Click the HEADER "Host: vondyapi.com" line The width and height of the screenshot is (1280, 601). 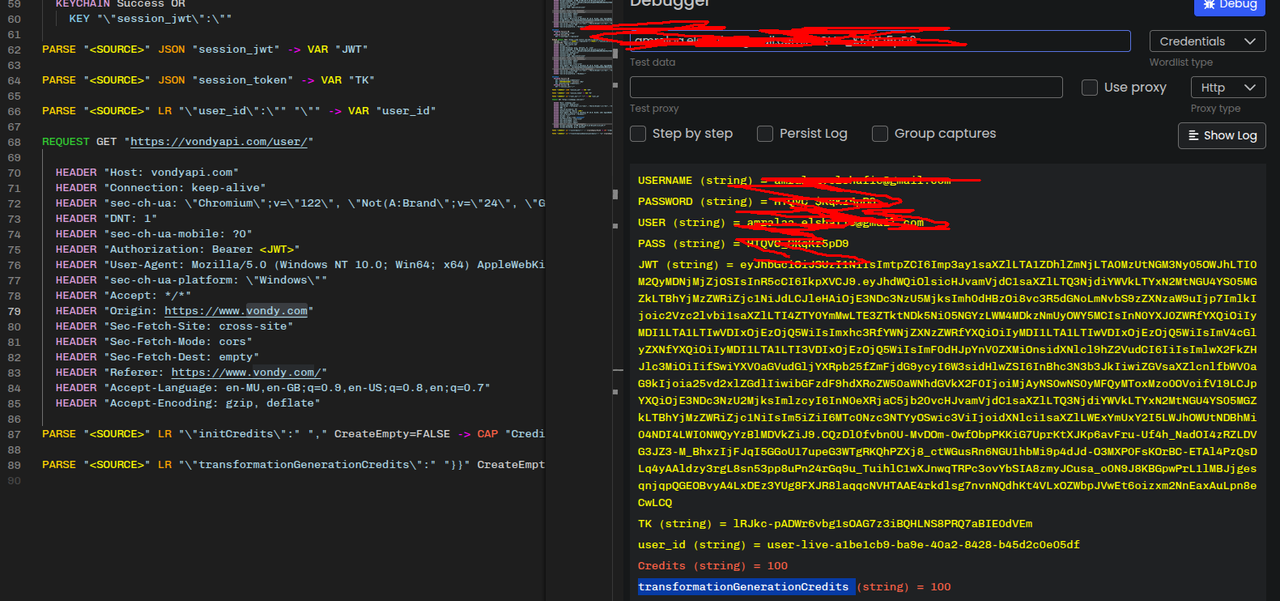[x=147, y=173]
